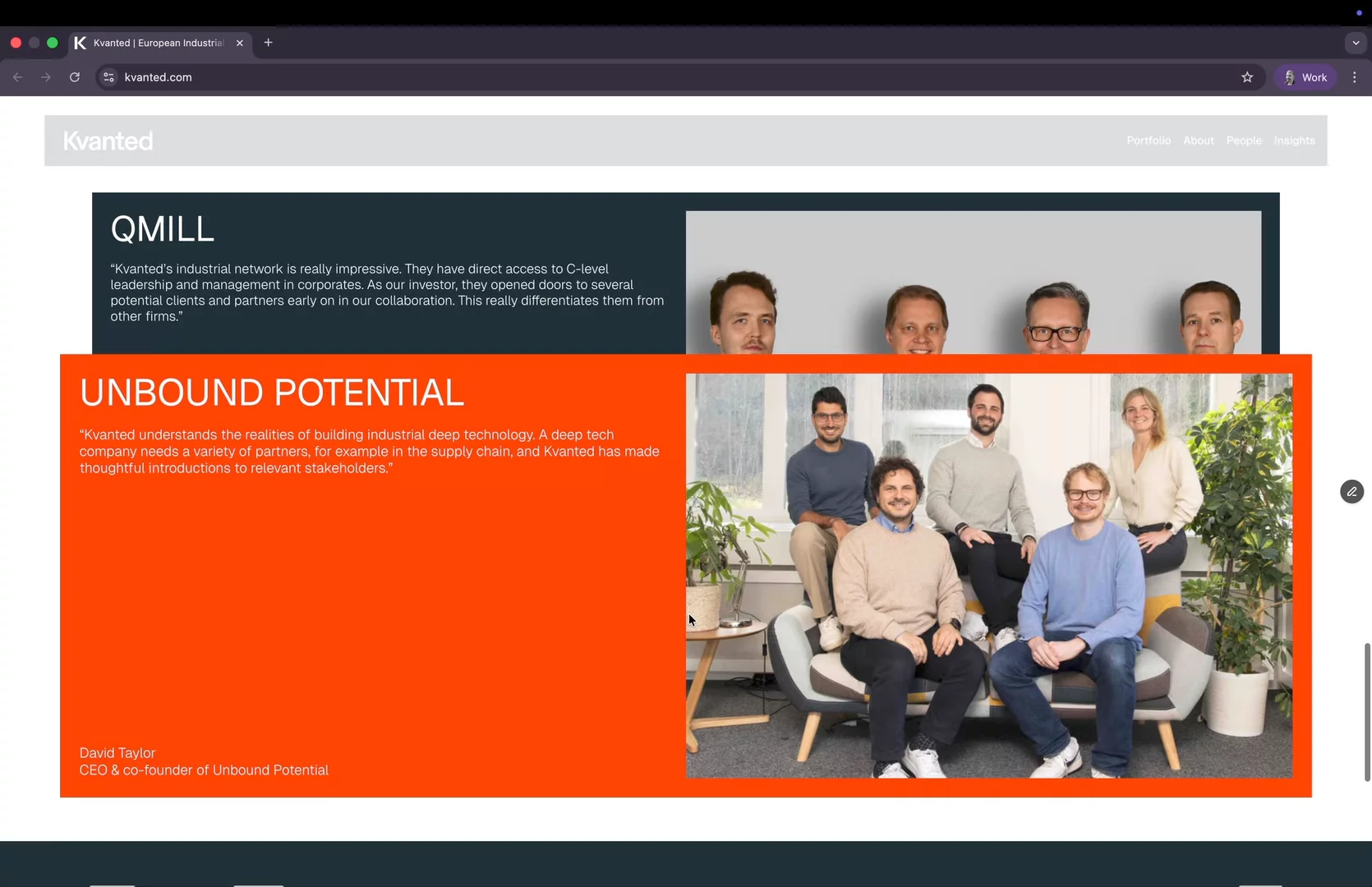This screenshot has width=1372, height=887.
Task: Reload the kvanted.com page
Action: (x=75, y=77)
